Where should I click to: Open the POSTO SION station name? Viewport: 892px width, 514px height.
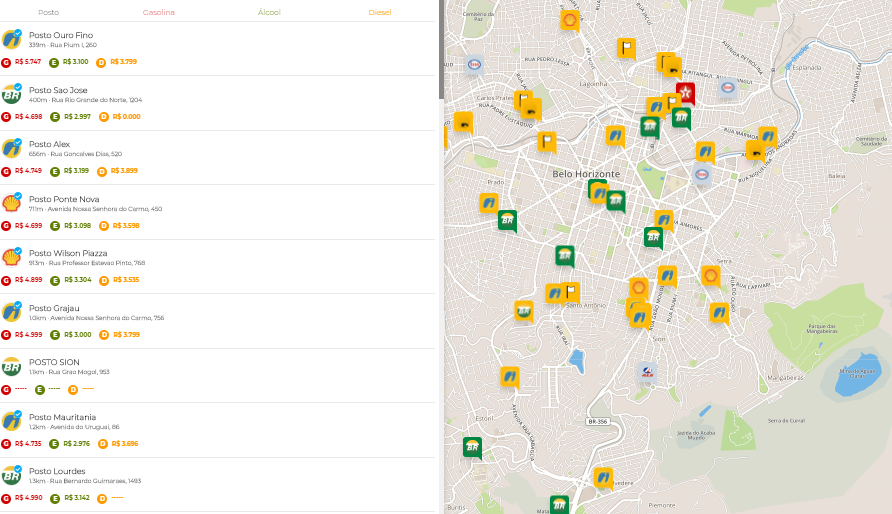pos(54,362)
